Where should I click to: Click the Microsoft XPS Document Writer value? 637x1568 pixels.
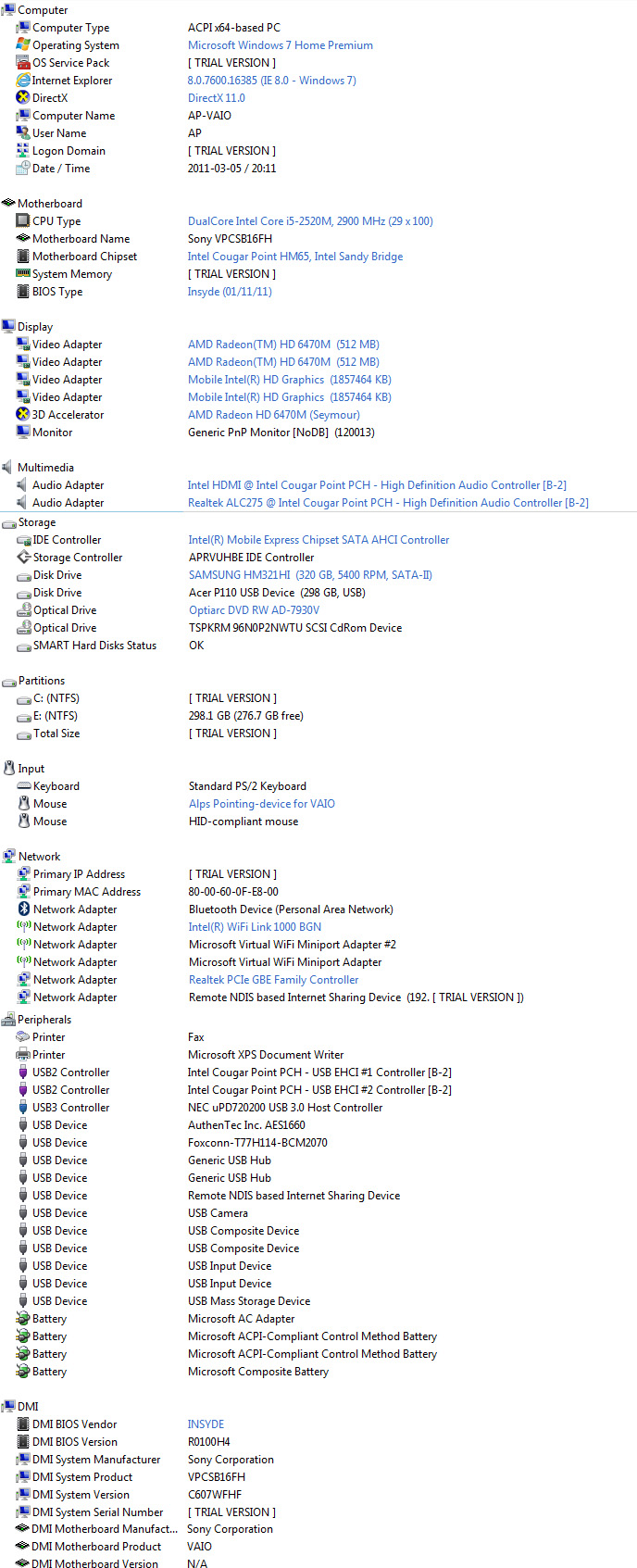[x=266, y=1055]
